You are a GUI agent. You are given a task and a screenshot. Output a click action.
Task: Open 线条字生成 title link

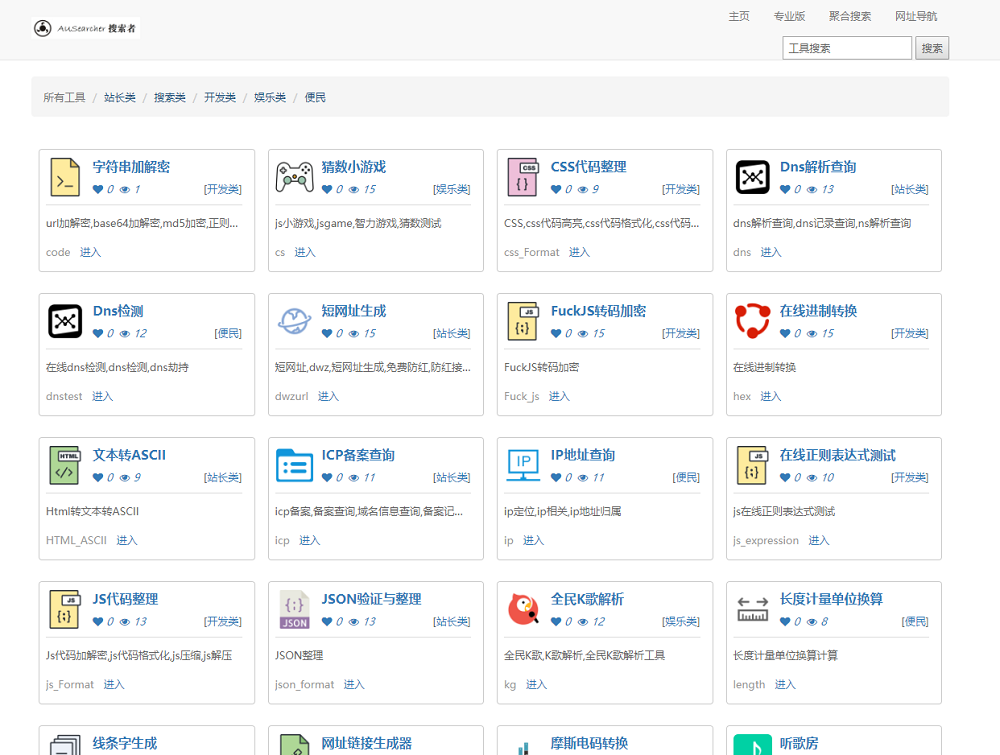pos(125,744)
